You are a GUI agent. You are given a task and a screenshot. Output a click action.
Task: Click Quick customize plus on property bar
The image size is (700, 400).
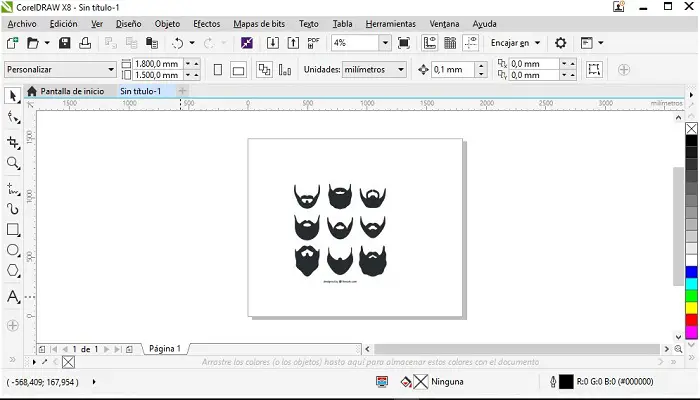click(x=624, y=70)
